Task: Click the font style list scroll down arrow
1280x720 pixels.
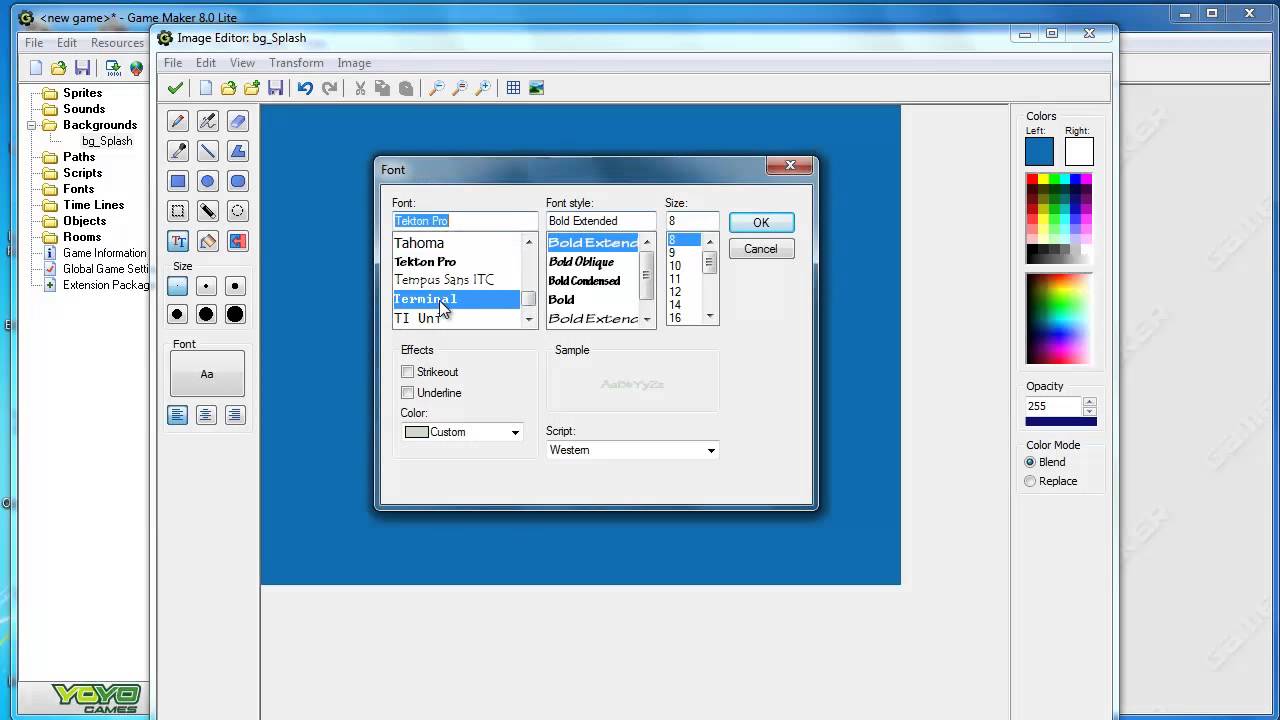Action: pyautogui.click(x=647, y=319)
